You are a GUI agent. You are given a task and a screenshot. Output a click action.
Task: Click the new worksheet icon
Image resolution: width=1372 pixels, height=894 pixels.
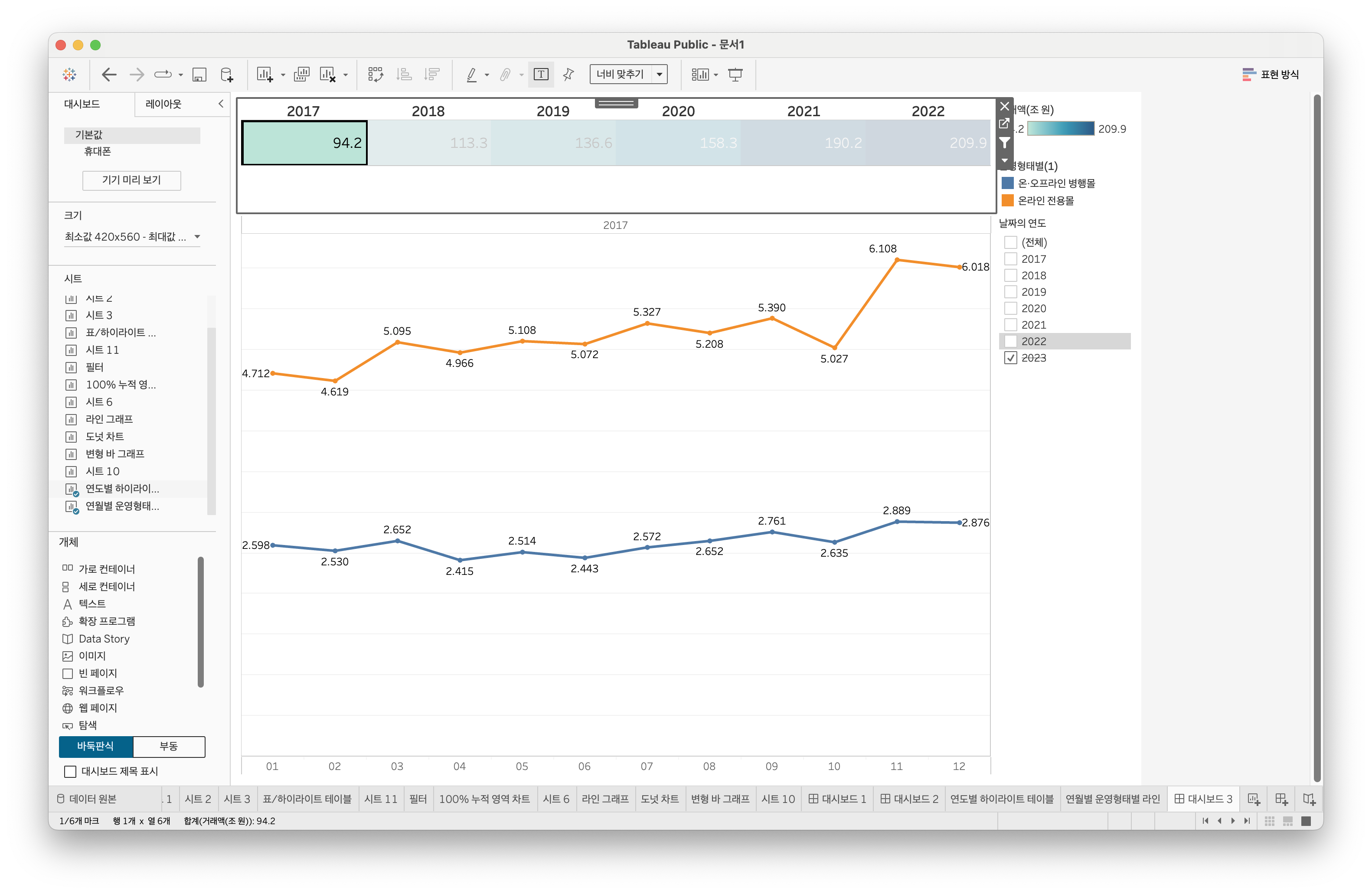tap(265, 75)
